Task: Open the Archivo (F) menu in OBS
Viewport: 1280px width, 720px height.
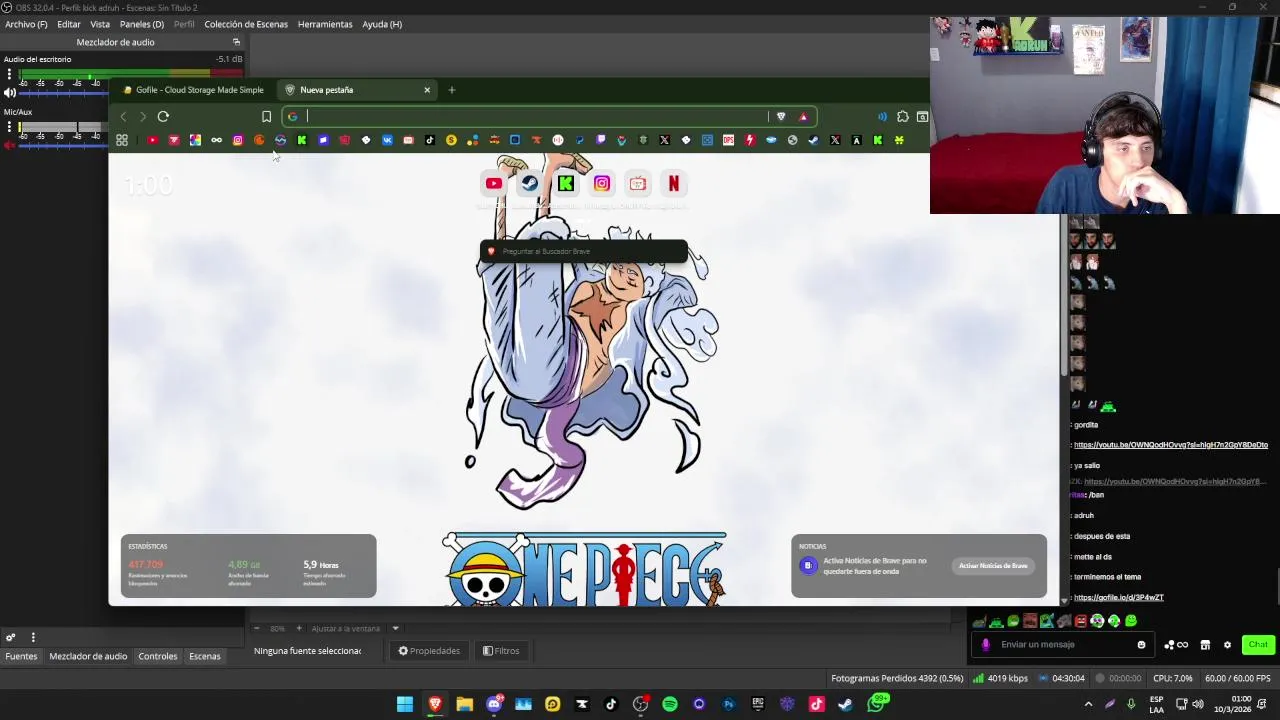Action: click(x=26, y=24)
